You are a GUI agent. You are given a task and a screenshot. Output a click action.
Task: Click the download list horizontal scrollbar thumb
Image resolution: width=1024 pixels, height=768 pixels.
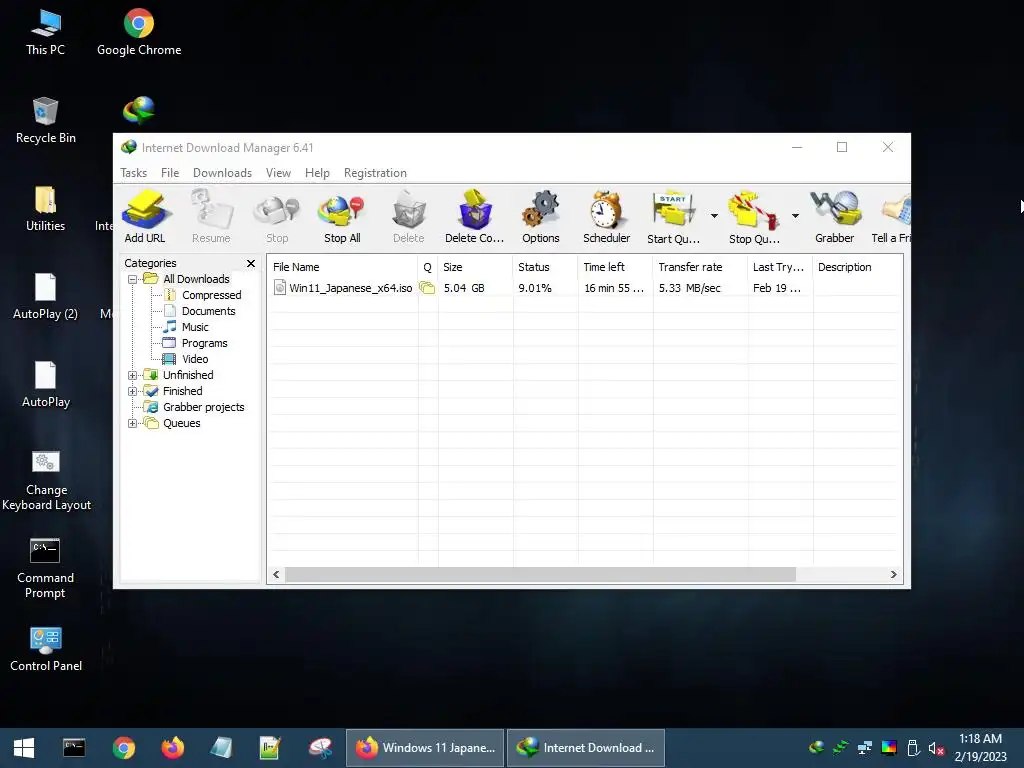540,575
